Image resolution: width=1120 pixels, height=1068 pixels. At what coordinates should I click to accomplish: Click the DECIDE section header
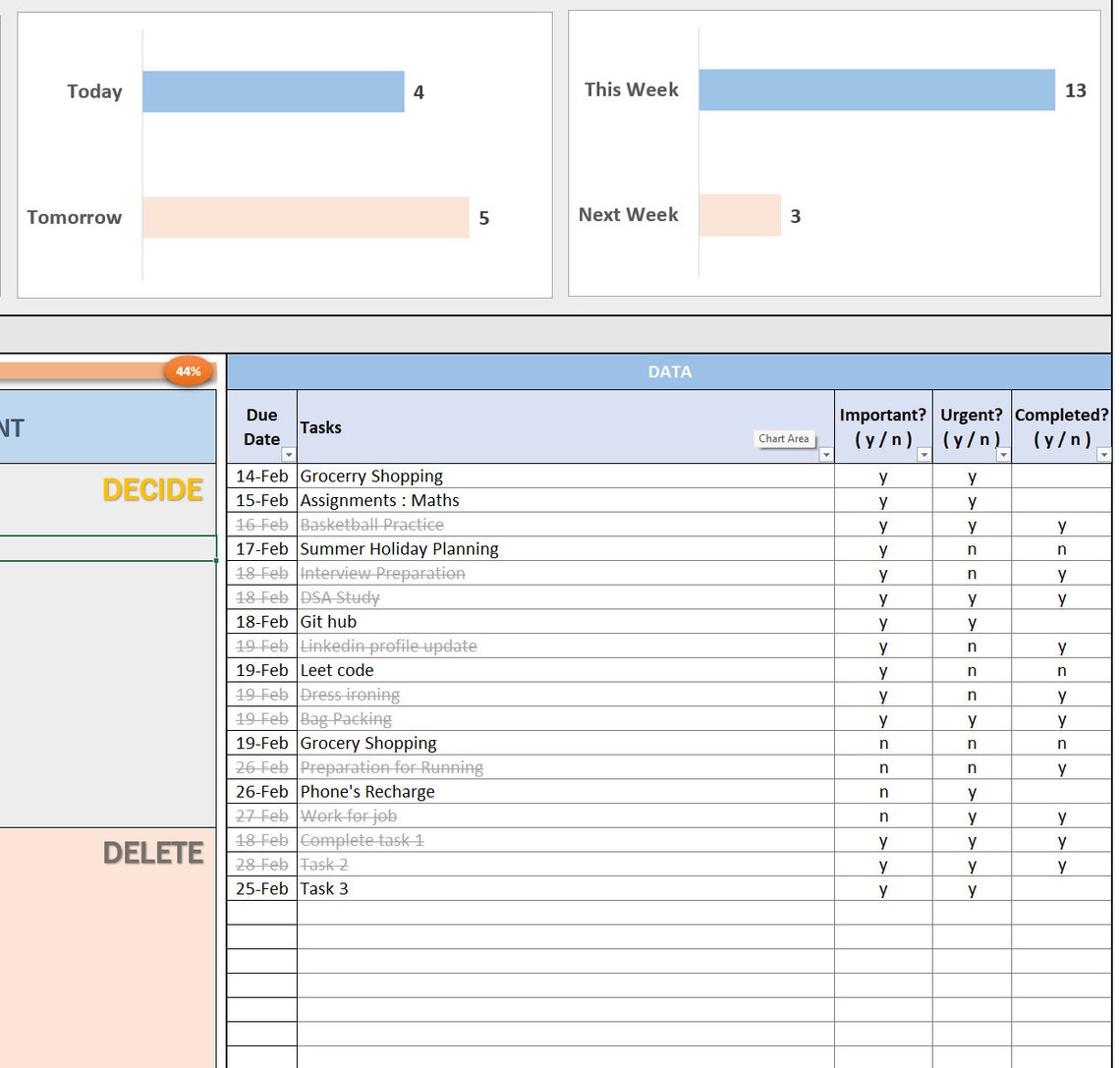pyautogui.click(x=151, y=490)
